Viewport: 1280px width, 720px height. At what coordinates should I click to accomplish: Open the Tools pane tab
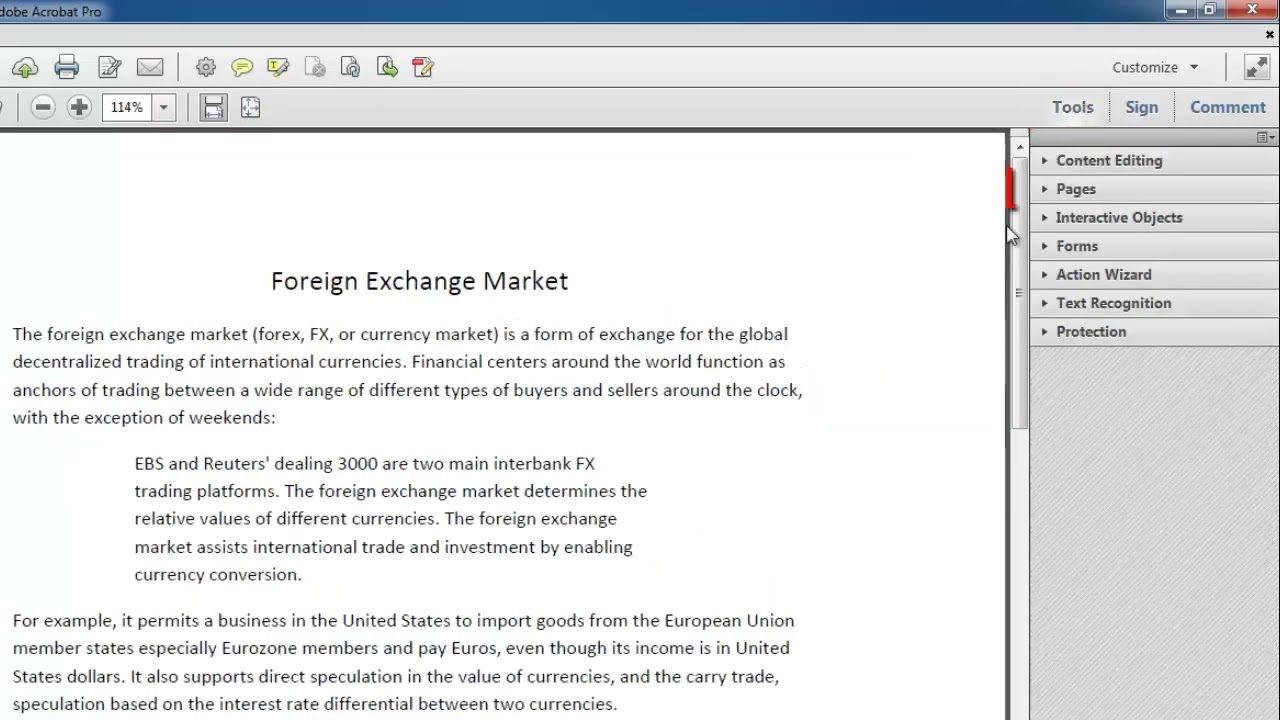(x=1072, y=107)
